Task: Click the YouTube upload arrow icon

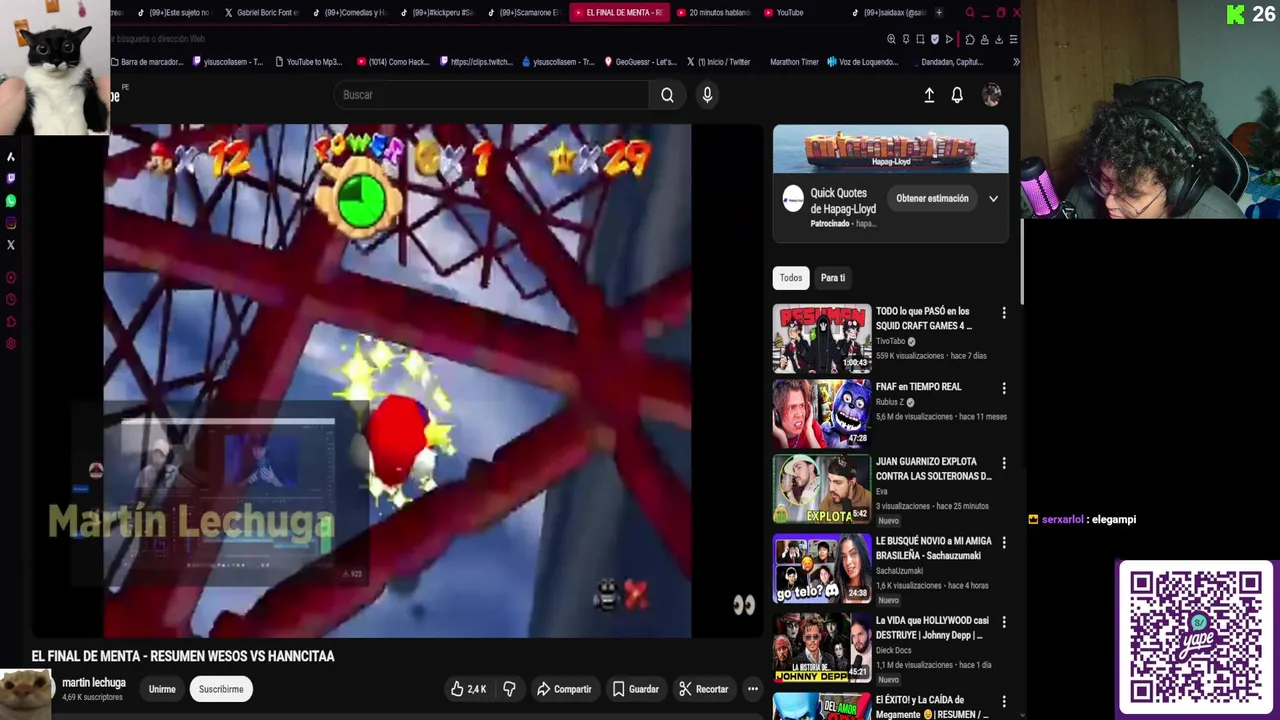Action: click(929, 95)
